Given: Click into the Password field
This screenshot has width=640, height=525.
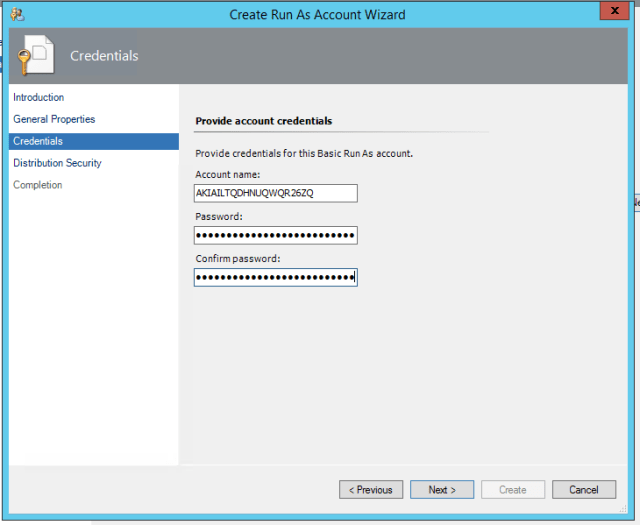Looking at the screenshot, I should [275, 235].
